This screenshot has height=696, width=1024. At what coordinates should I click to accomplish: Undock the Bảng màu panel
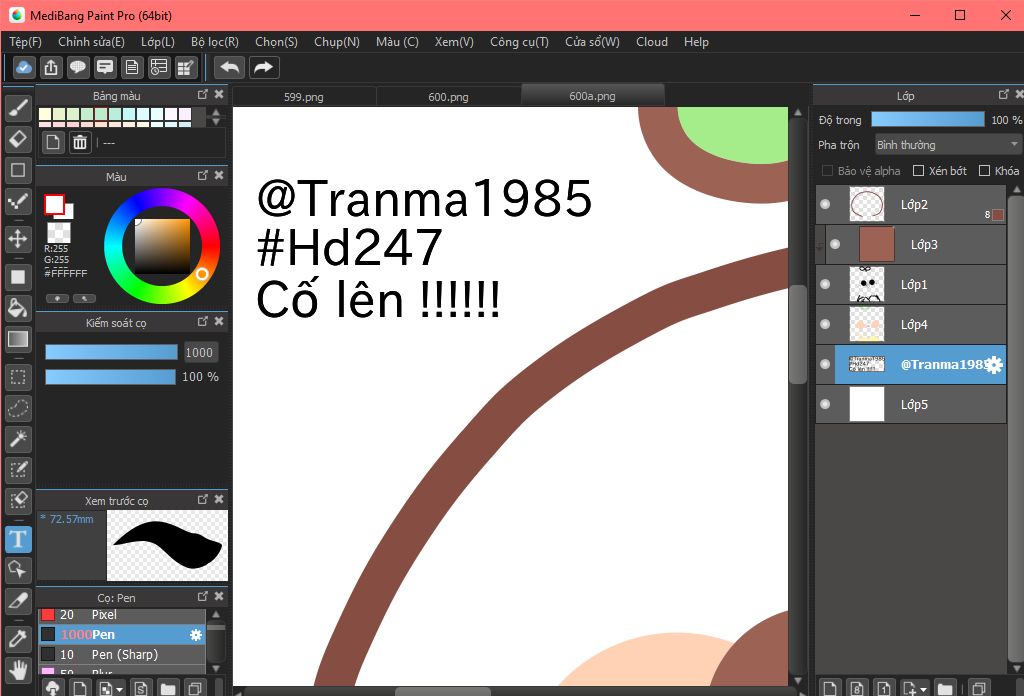click(x=203, y=95)
